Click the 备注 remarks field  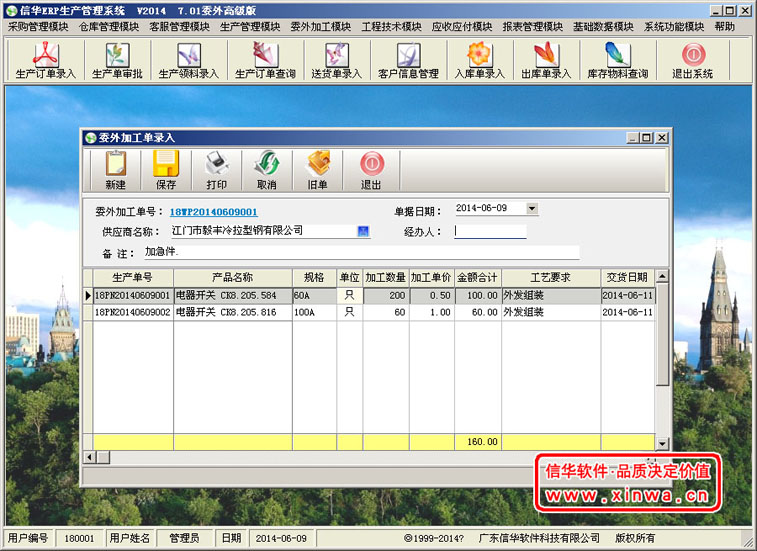pos(362,252)
